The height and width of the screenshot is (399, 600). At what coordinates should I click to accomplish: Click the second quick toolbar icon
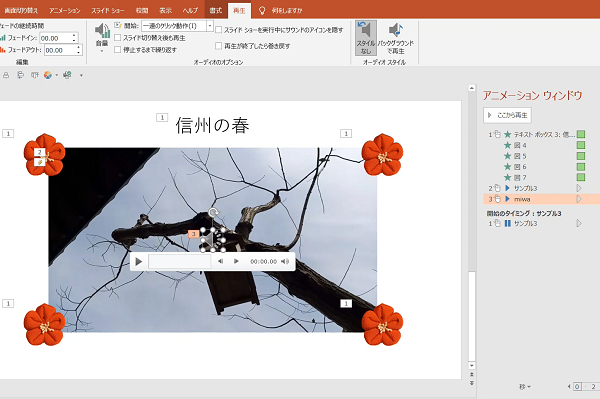click(20, 75)
